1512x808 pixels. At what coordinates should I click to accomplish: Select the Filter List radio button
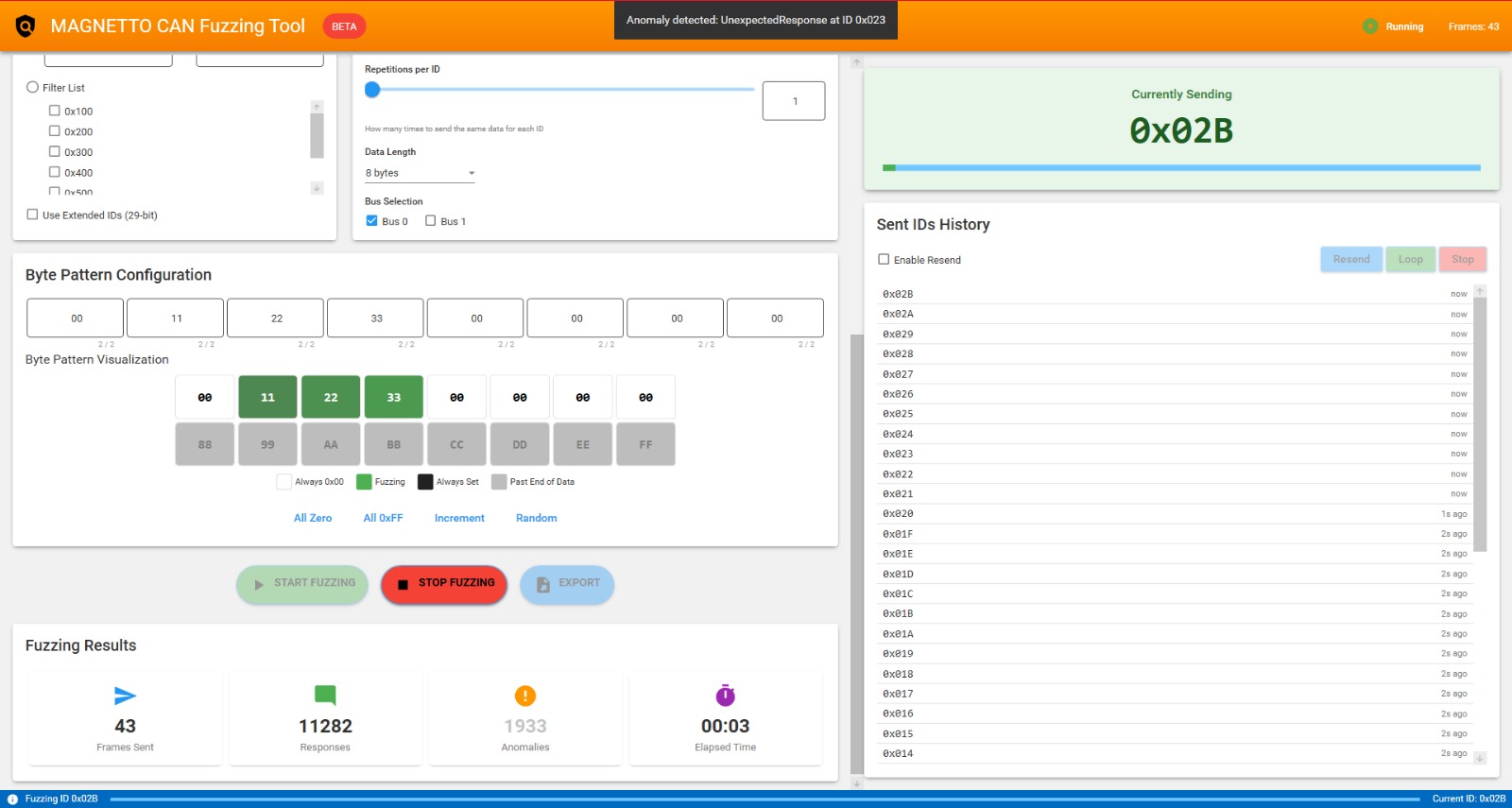click(x=33, y=87)
